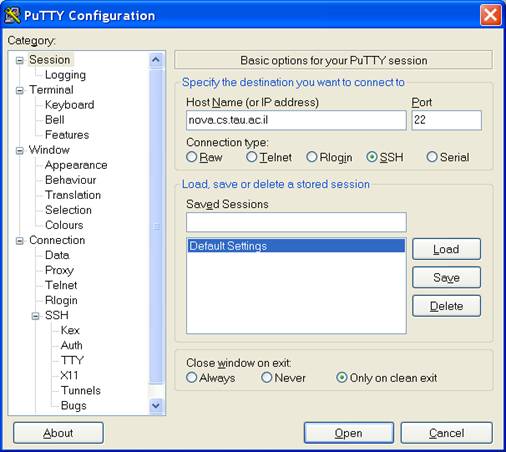The height and width of the screenshot is (452, 506).
Task: Collapse the Connection tree node
Action: click(20, 241)
